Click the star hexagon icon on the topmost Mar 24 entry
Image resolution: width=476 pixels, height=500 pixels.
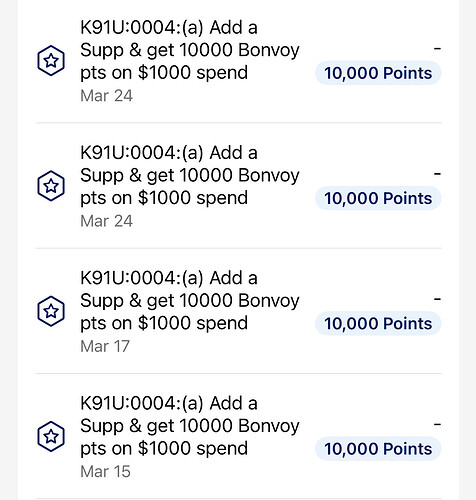click(51, 60)
